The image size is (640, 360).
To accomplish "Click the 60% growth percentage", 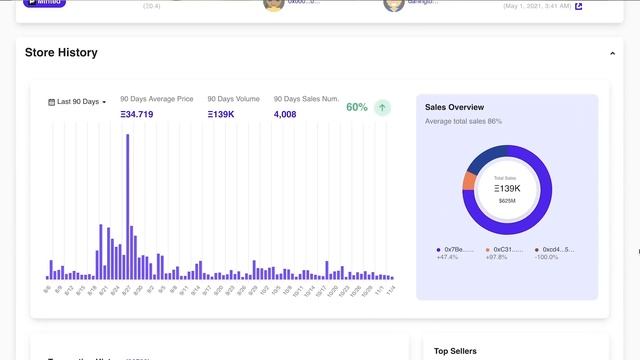I will [x=357, y=107].
